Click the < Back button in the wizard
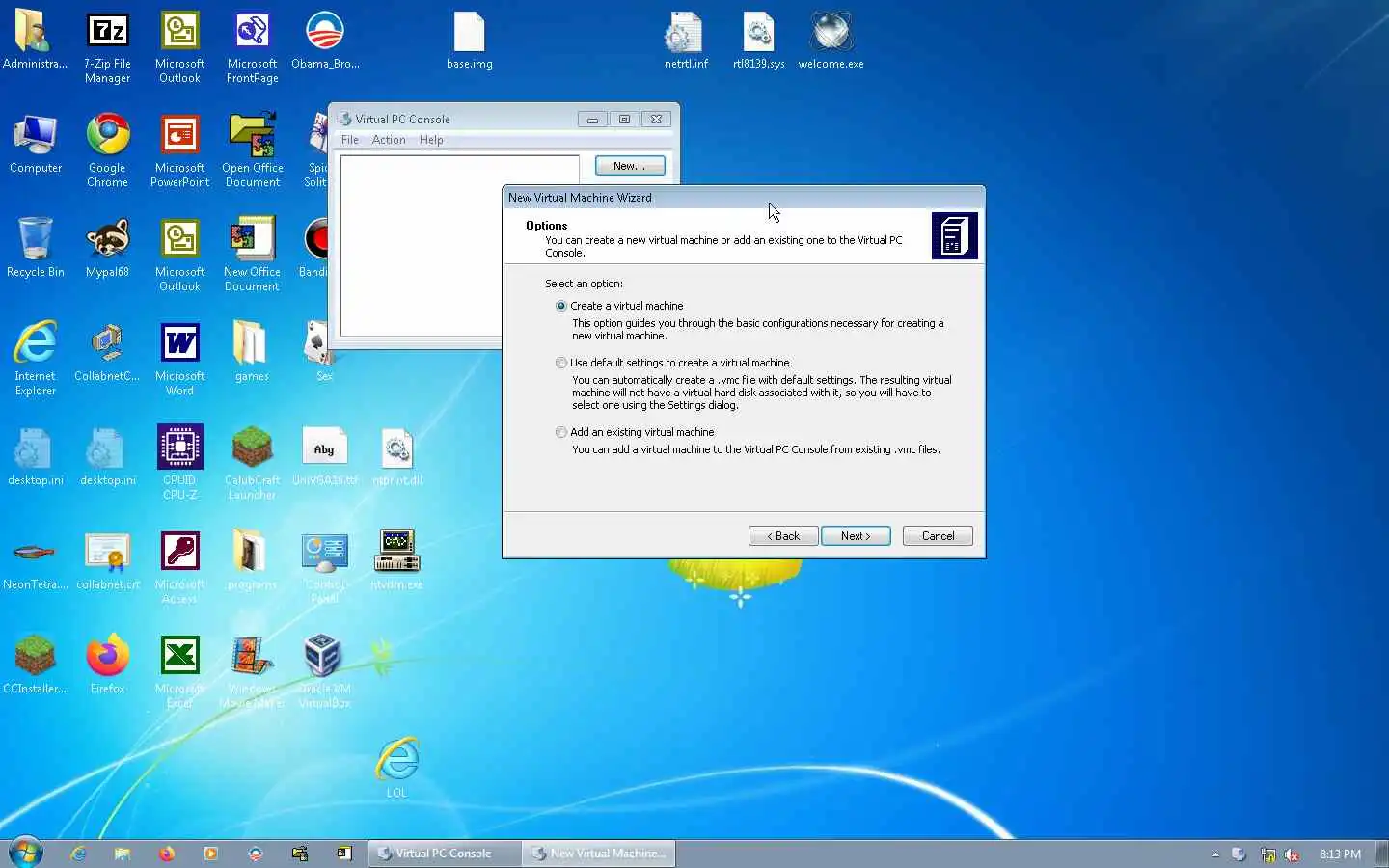1389x868 pixels. [x=783, y=536]
